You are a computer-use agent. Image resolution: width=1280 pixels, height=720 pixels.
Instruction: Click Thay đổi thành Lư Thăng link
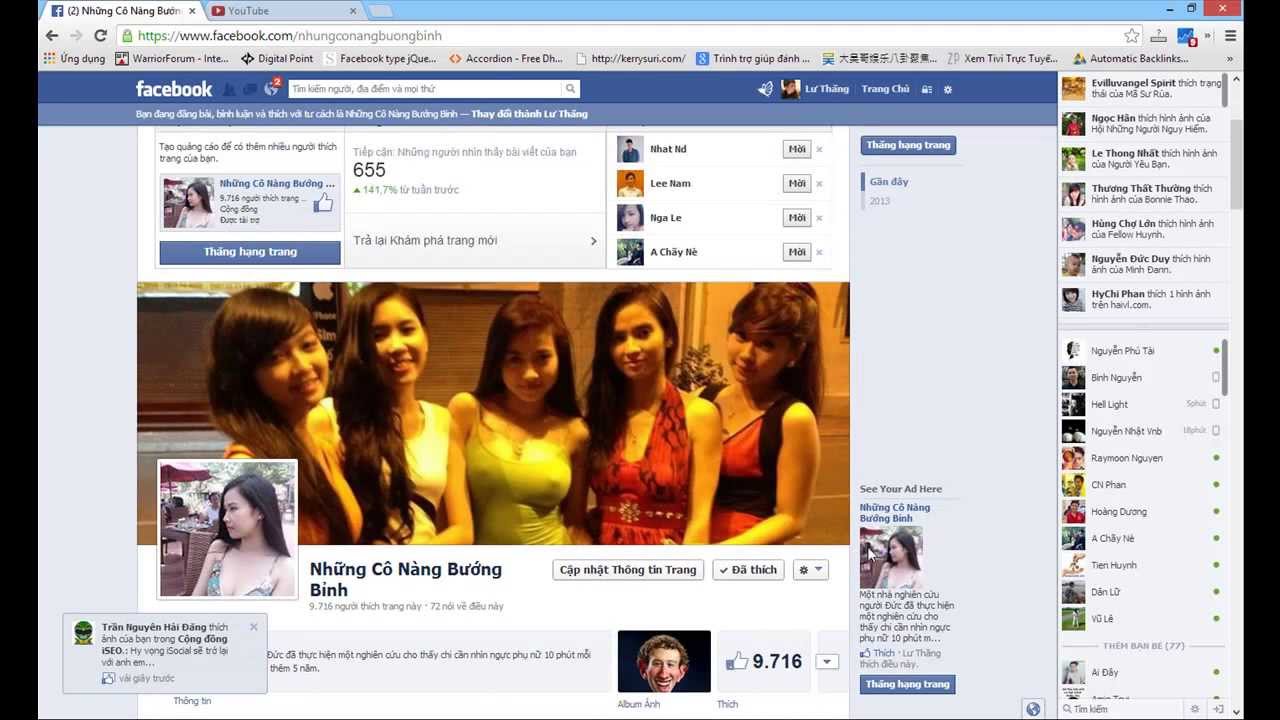coord(529,114)
